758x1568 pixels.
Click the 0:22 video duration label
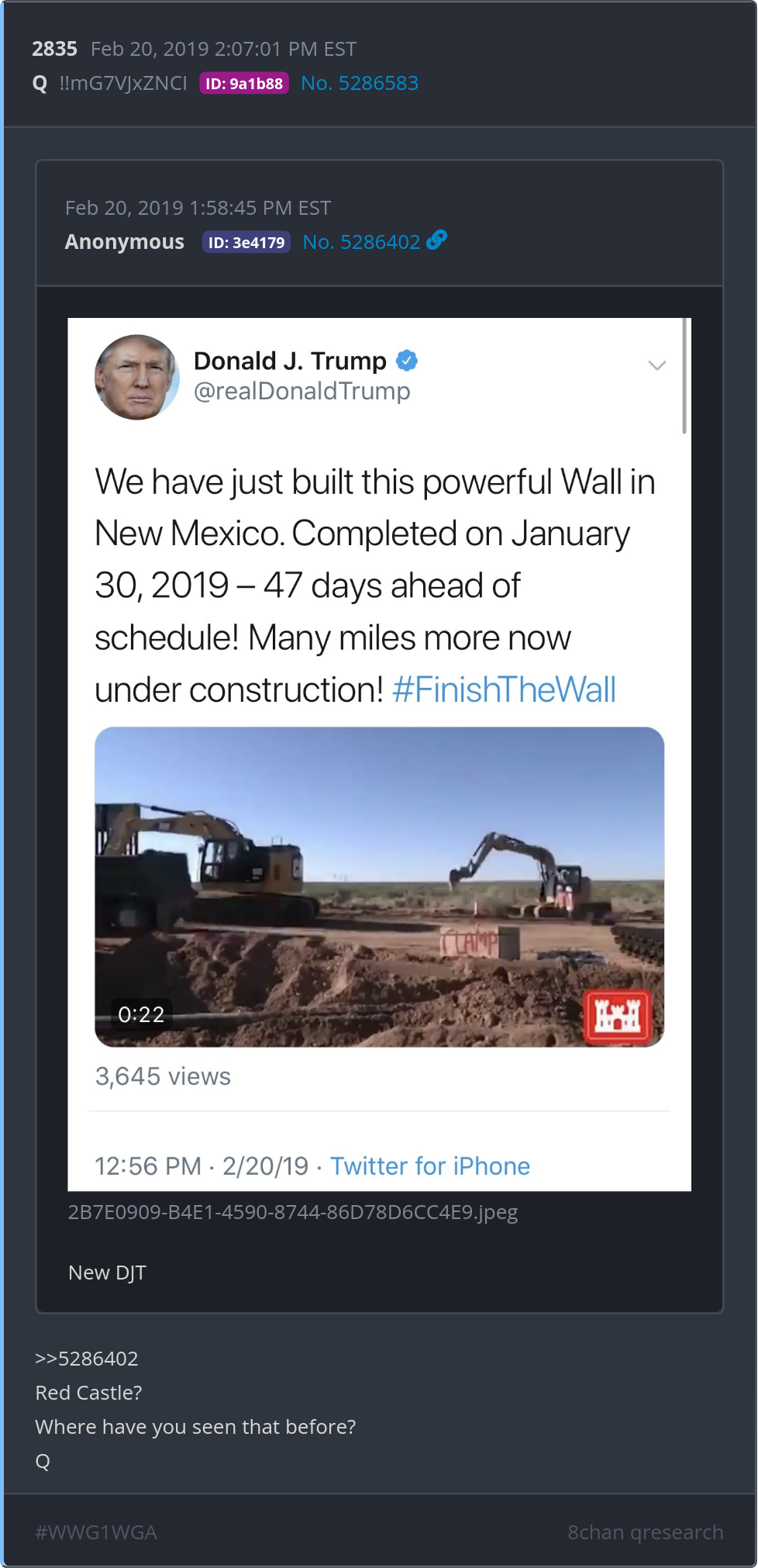click(x=141, y=1014)
